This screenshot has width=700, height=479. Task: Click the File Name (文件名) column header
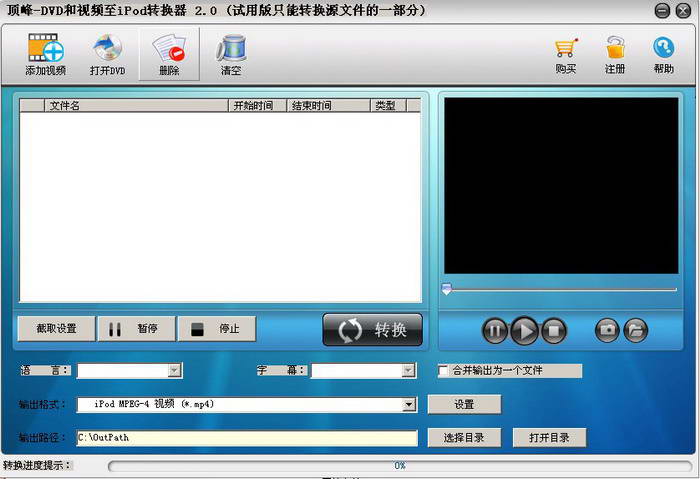136,105
